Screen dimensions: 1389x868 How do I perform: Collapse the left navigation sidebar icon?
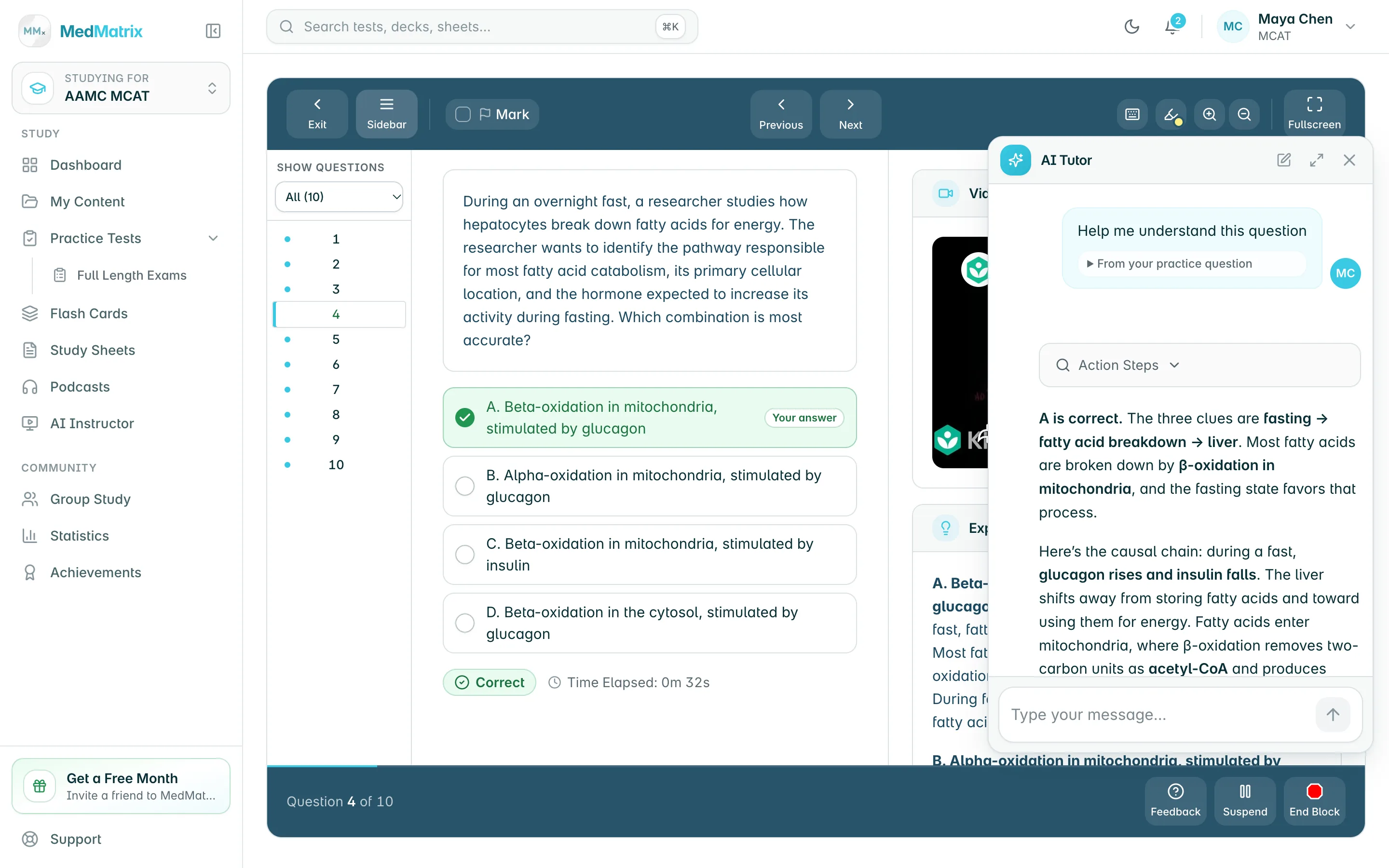(213, 31)
